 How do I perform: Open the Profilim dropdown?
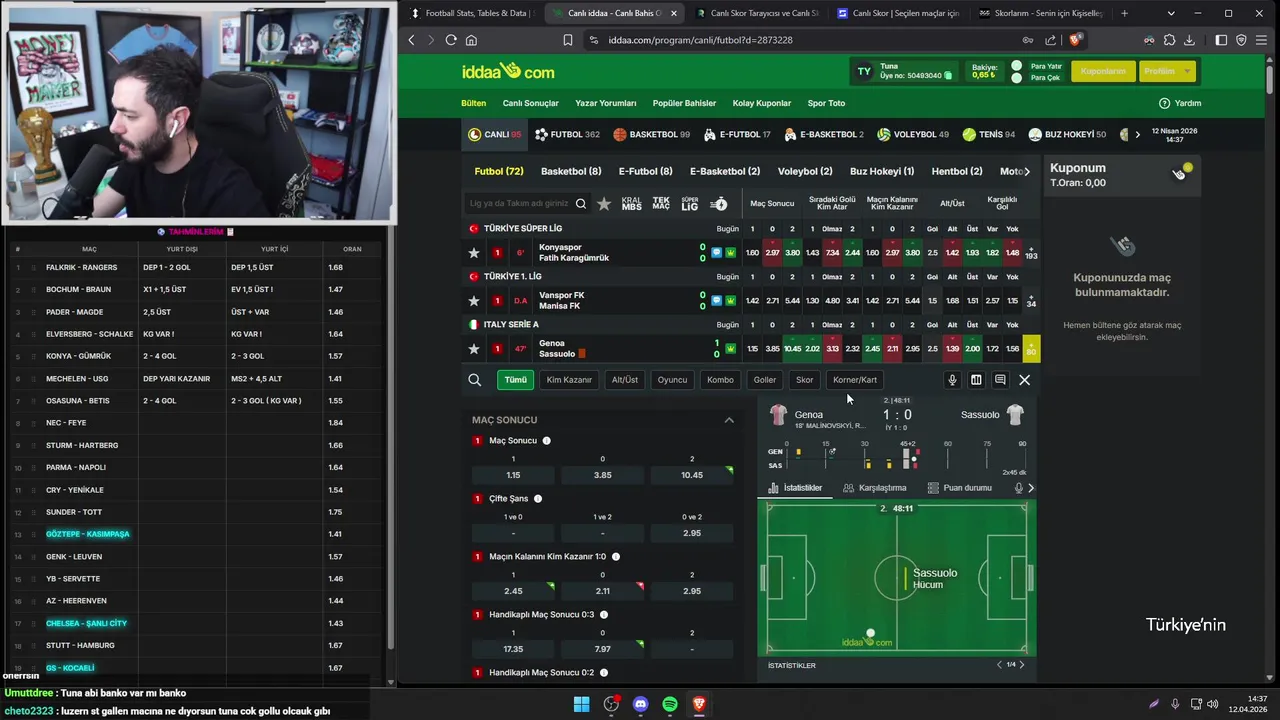pyautogui.click(x=1168, y=71)
